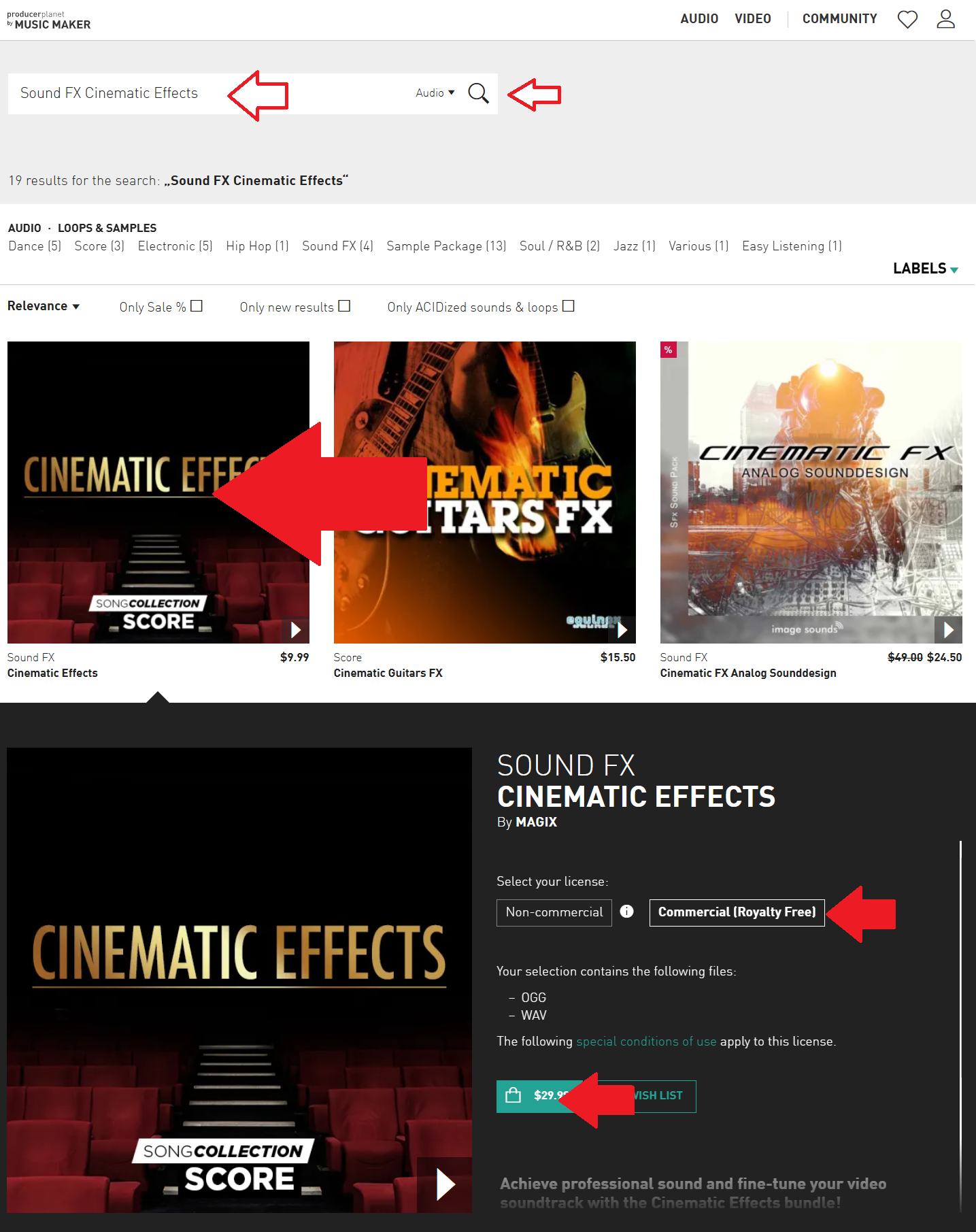
Task: Open the user account profile icon
Action: pos(945,19)
